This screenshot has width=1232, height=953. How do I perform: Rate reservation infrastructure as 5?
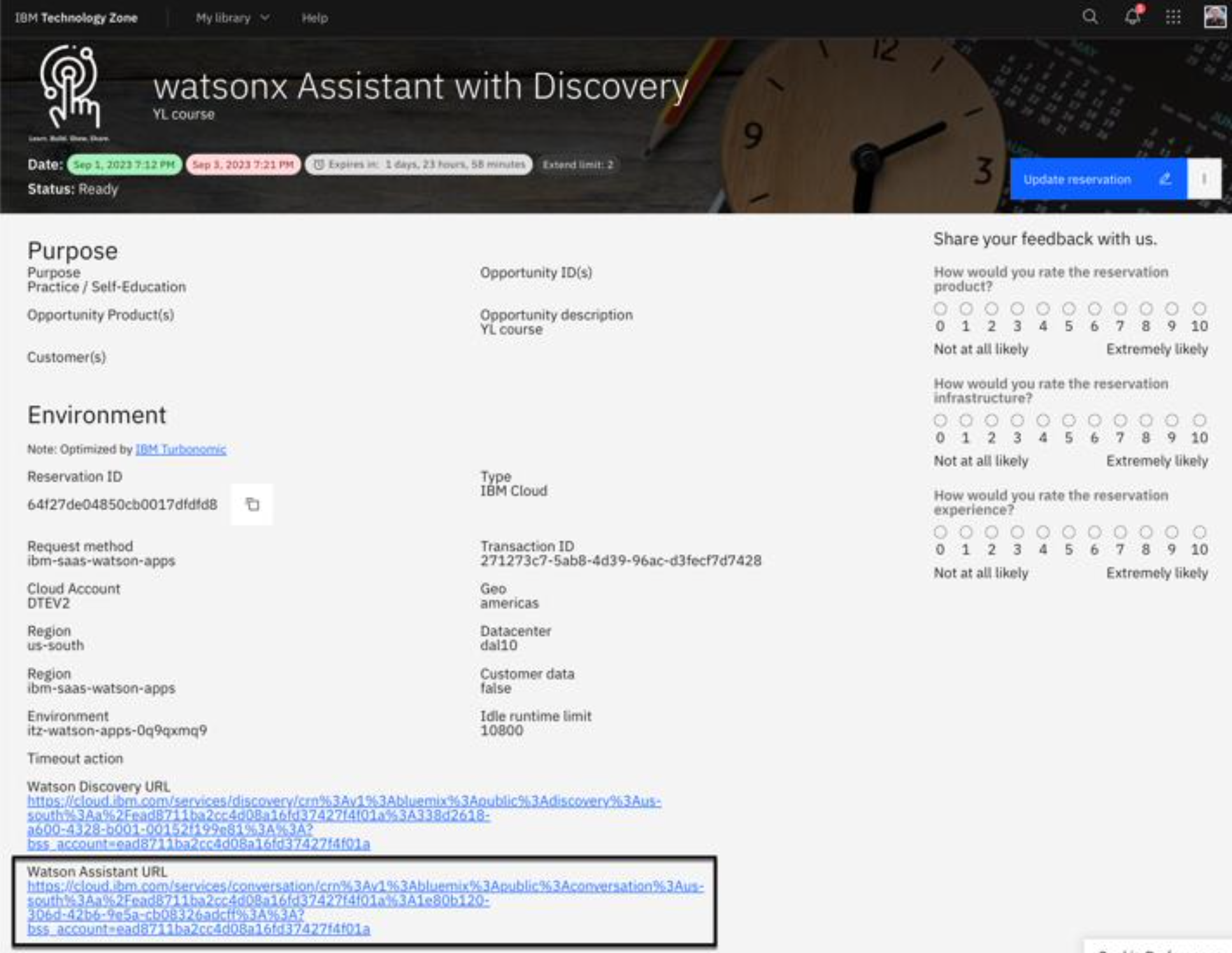(x=1068, y=420)
